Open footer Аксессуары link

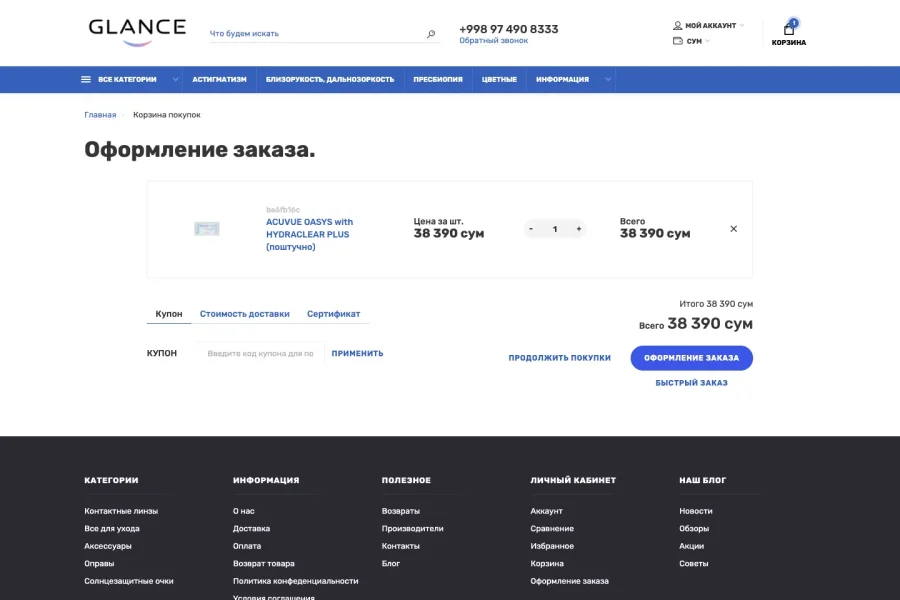(108, 546)
